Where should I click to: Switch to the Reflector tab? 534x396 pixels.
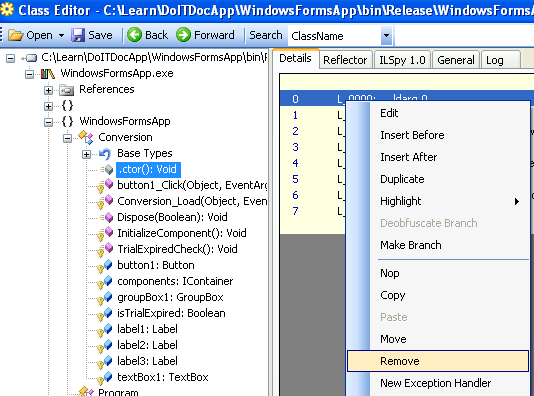click(345, 60)
